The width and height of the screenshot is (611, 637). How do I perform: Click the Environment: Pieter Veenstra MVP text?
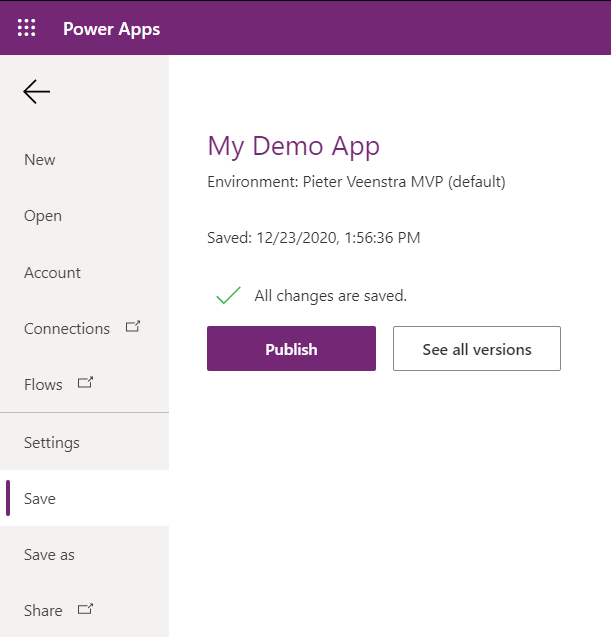coord(356,182)
